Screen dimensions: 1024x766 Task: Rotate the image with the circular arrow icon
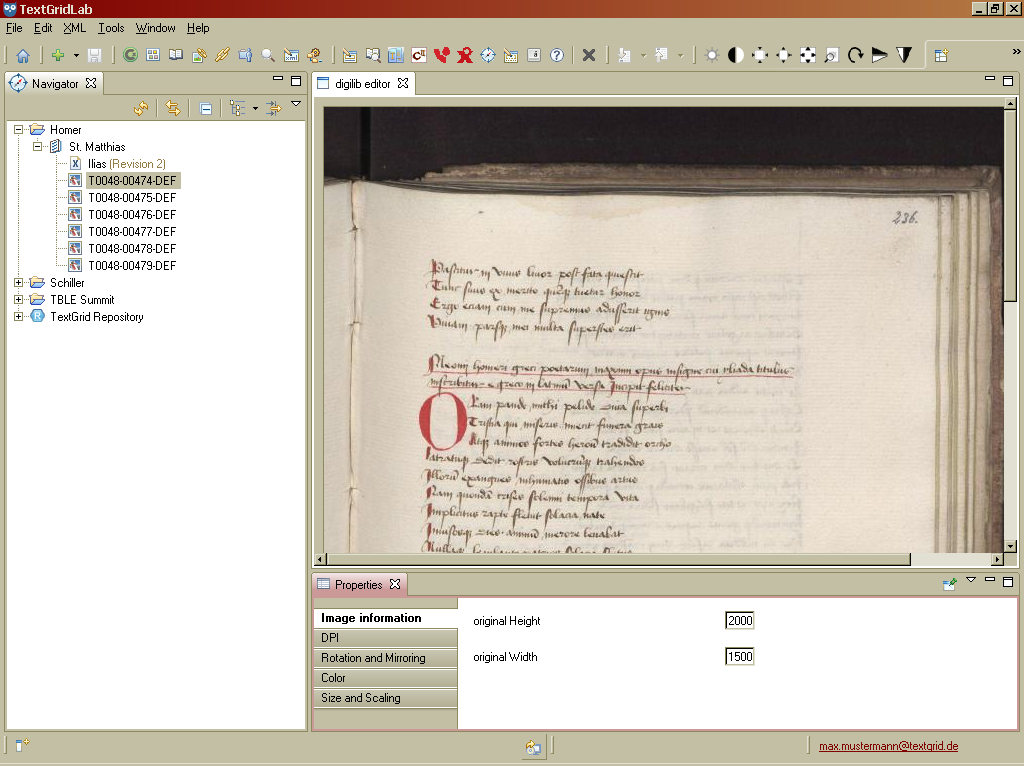click(x=856, y=56)
